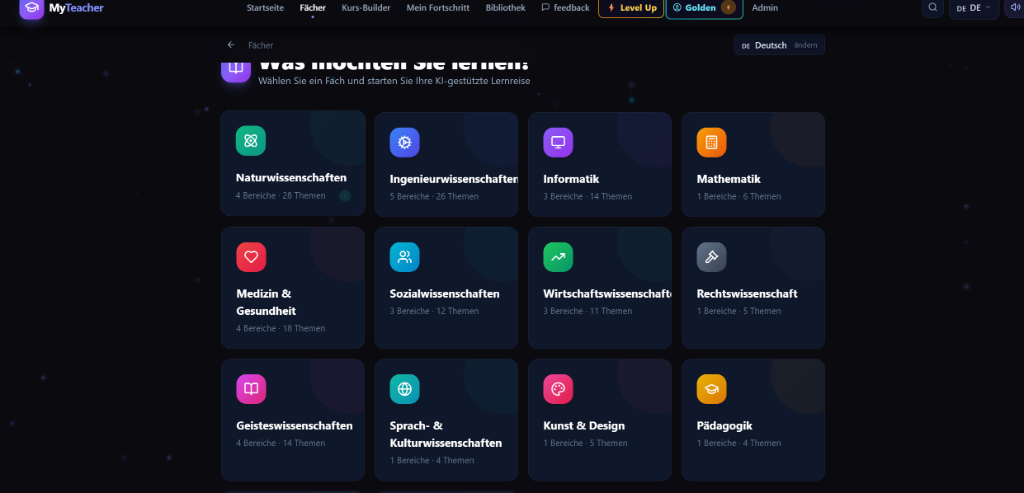Click the Wirtschaftswissenschaften trend chart icon
The height and width of the screenshot is (493, 1024).
pyautogui.click(x=558, y=257)
